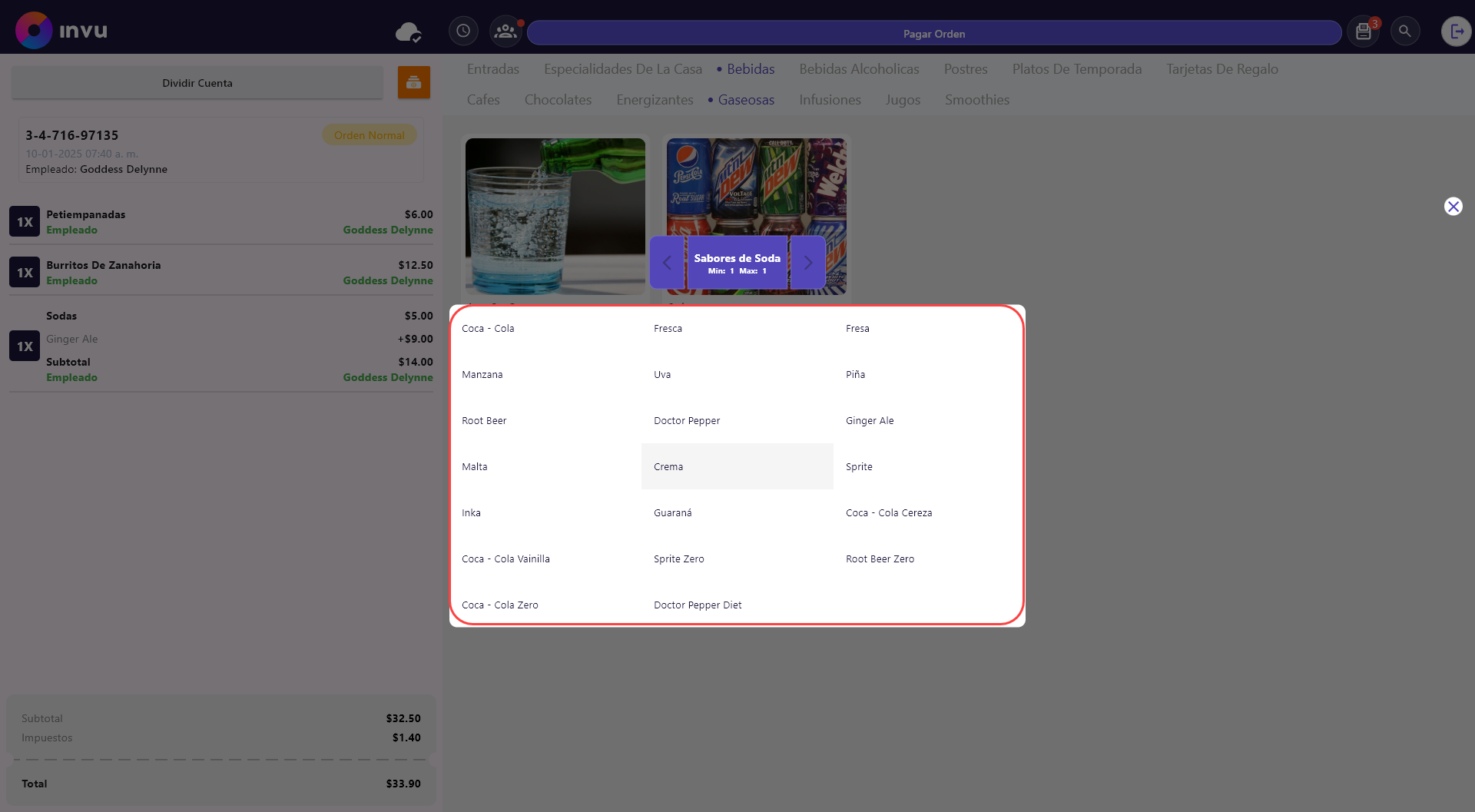Viewport: 1475px width, 812px height.
Task: Click the Dividir Cuenta button
Action: click(x=197, y=83)
